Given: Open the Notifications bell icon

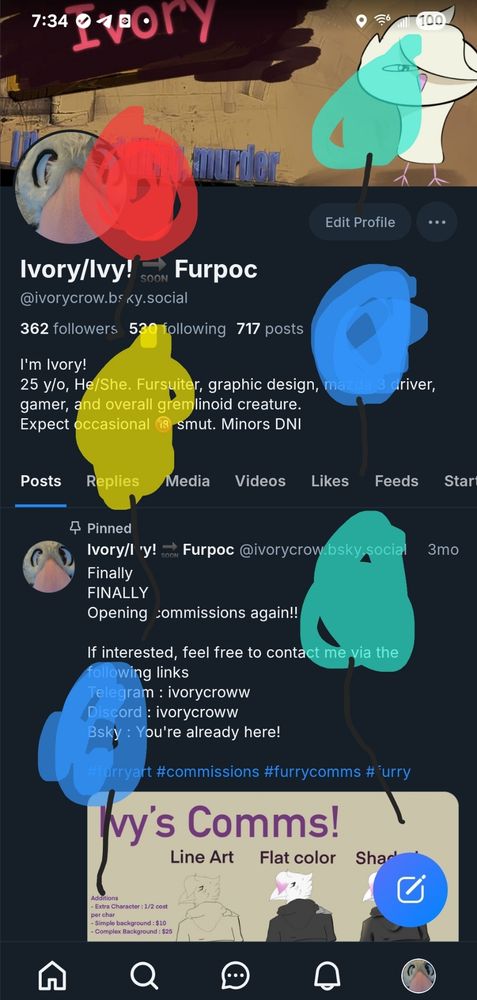Looking at the screenshot, I should 327,974.
